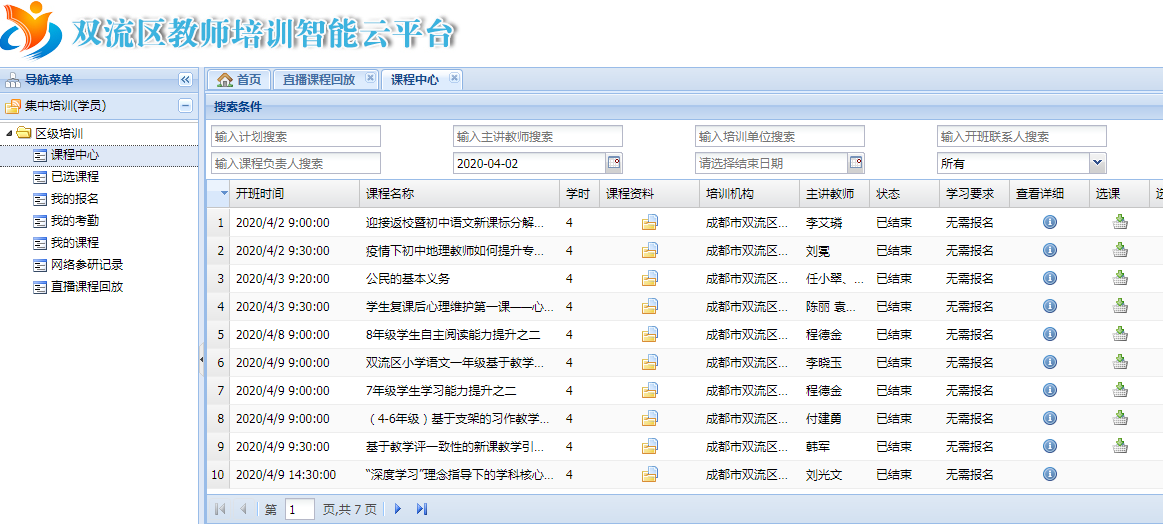
Task: Switch to 首页 tab
Action: [x=239, y=80]
